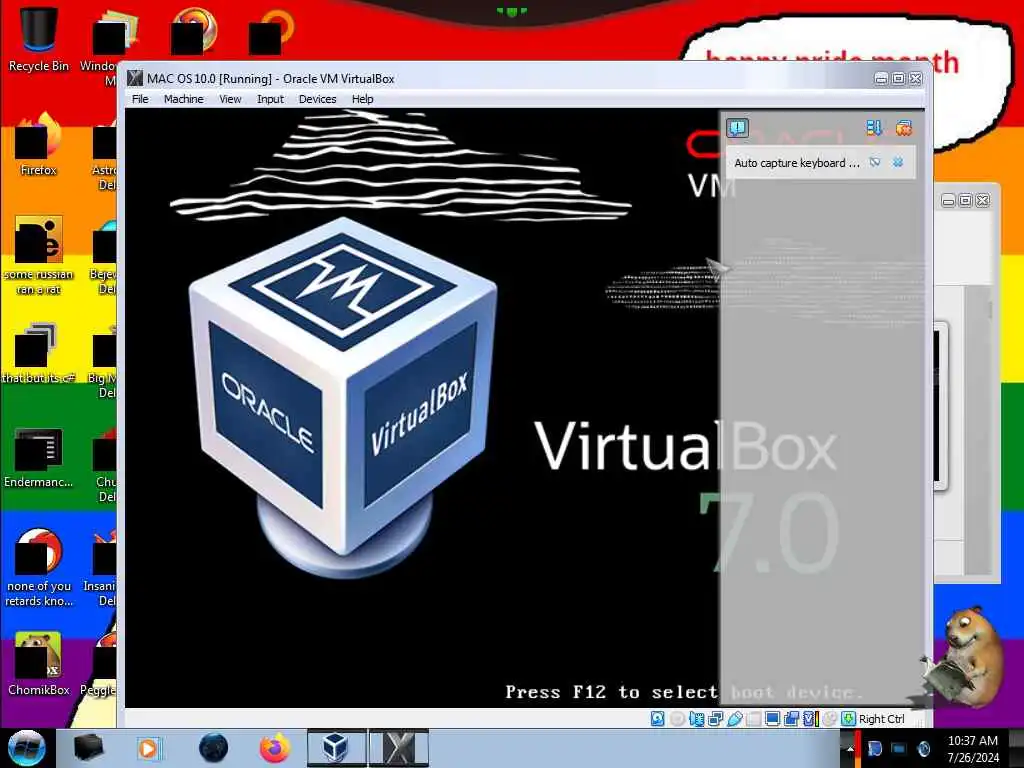1024x768 pixels.
Task: Select the thatbutits.c# desktop icon
Action: point(39,353)
